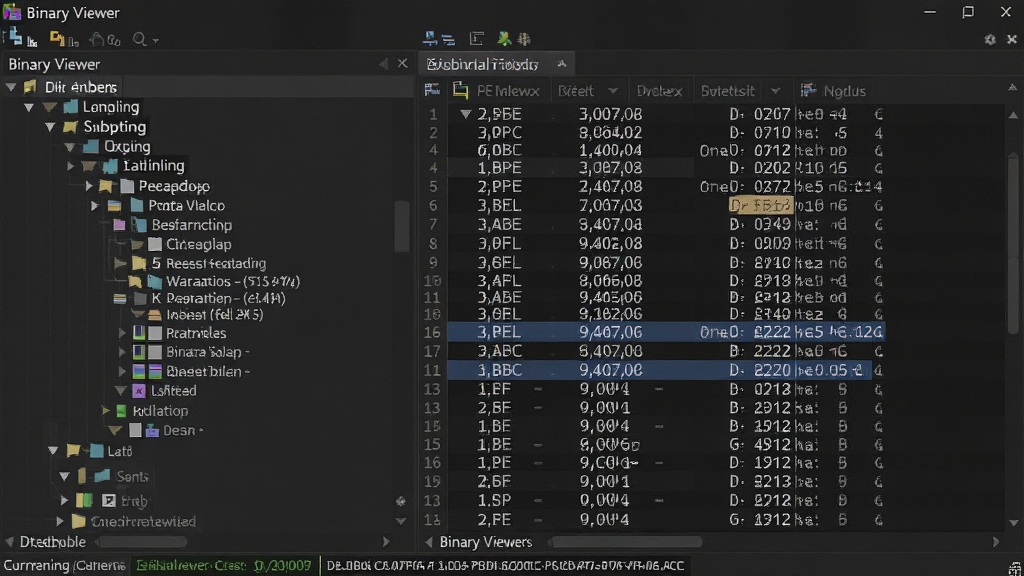Click the grid icon left of PE Mewx

(432, 90)
